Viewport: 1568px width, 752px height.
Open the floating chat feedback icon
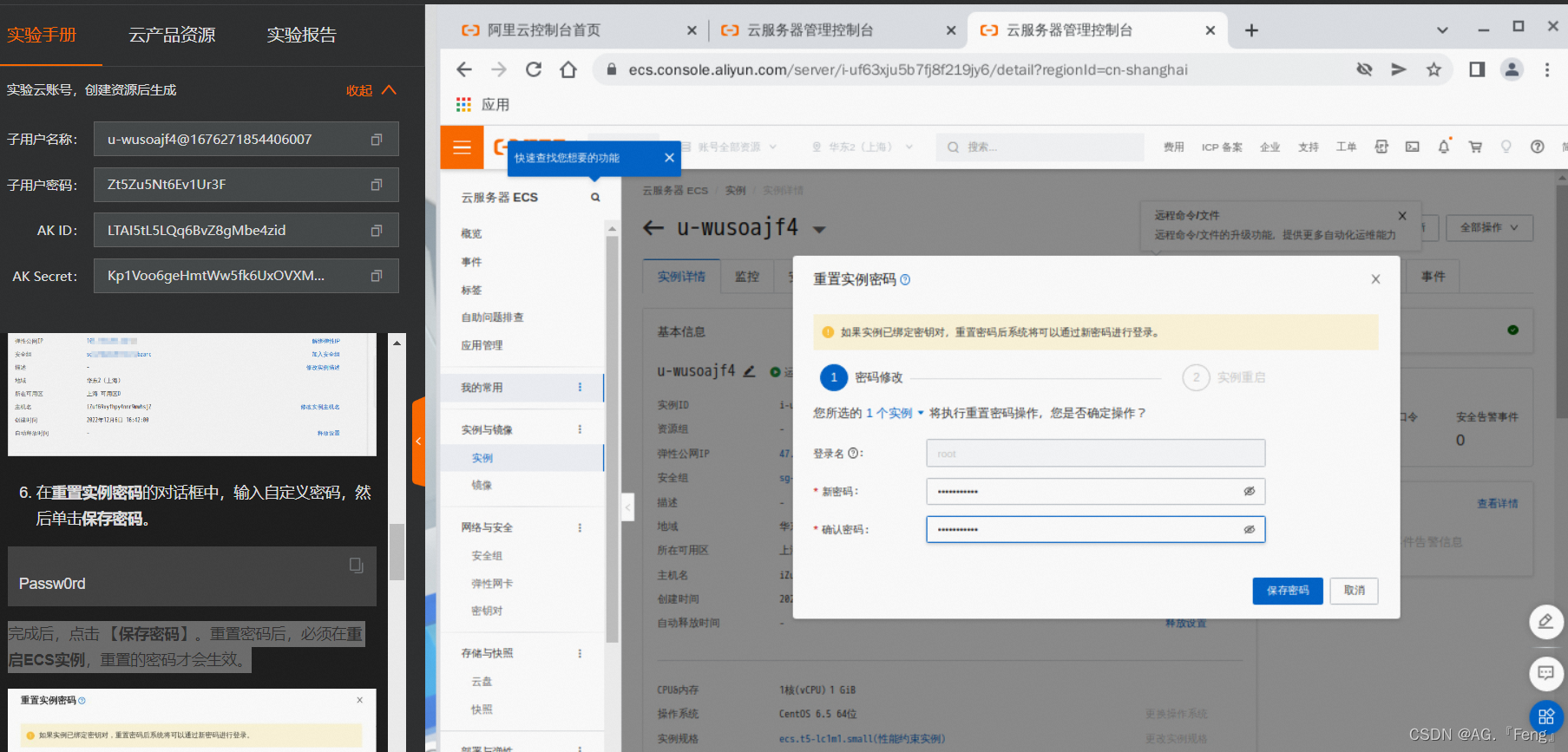(1546, 673)
